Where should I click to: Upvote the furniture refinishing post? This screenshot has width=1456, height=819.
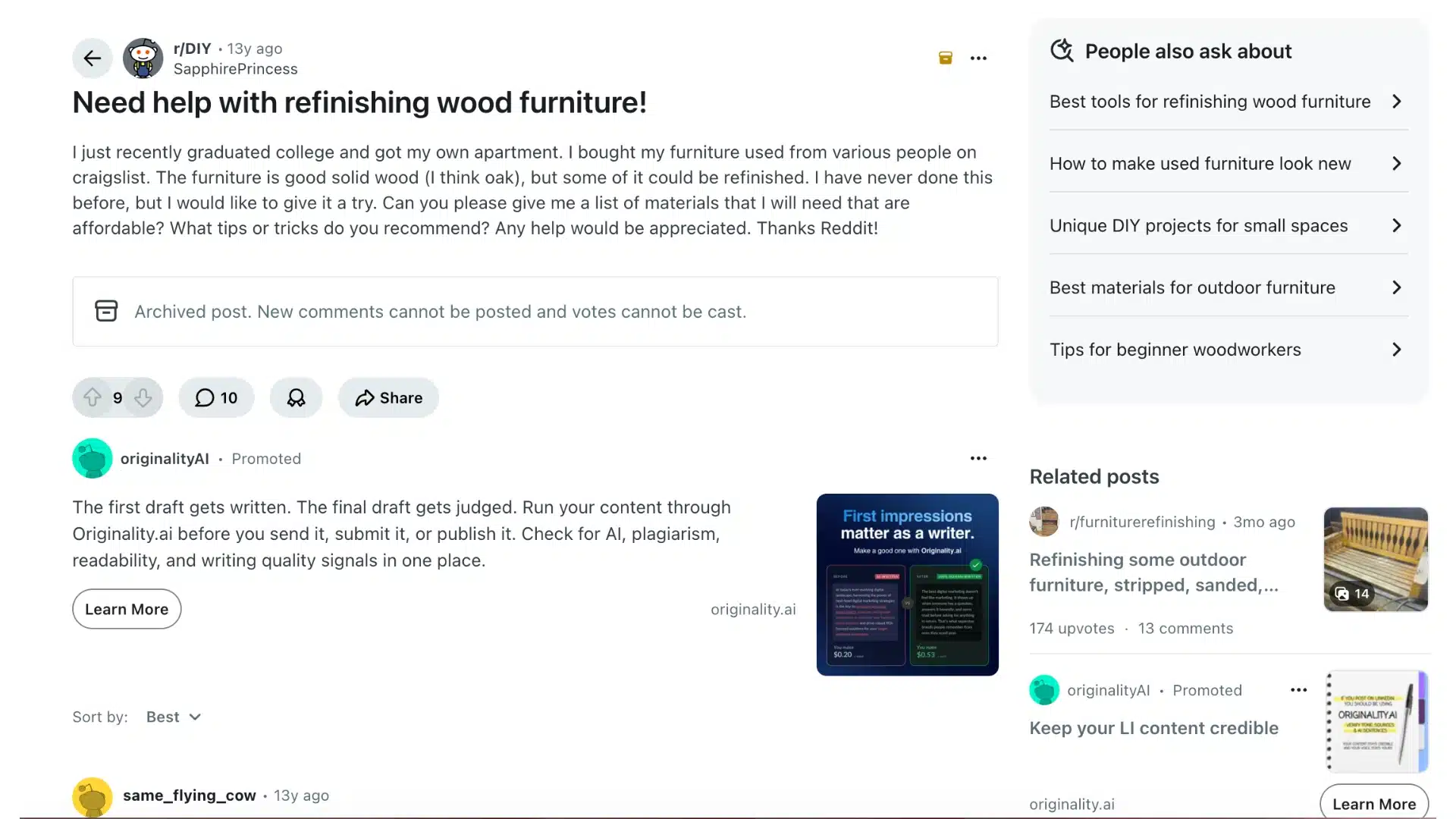coord(93,397)
